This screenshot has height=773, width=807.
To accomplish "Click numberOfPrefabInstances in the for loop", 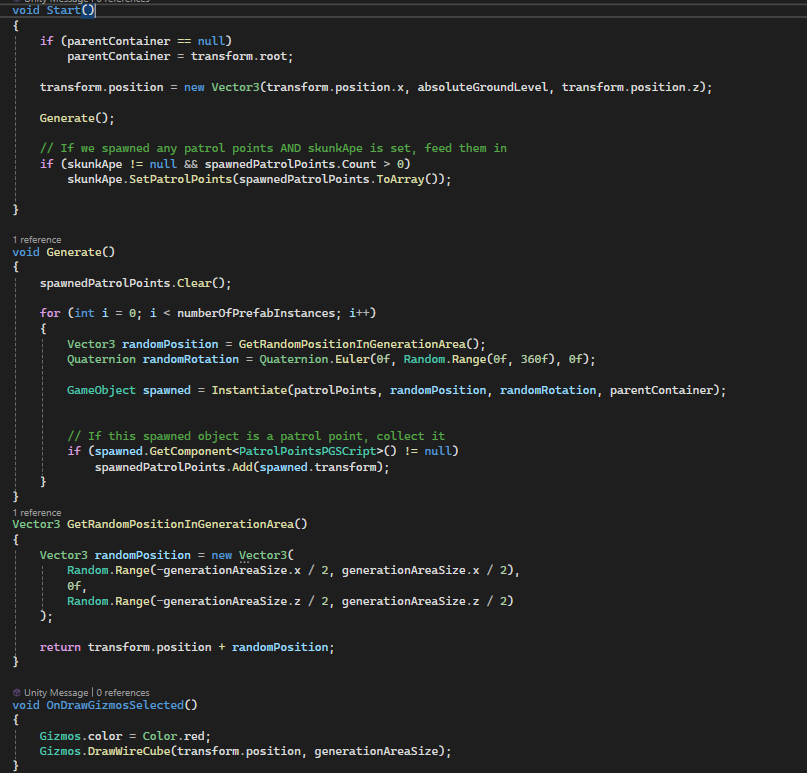I will 256,313.
